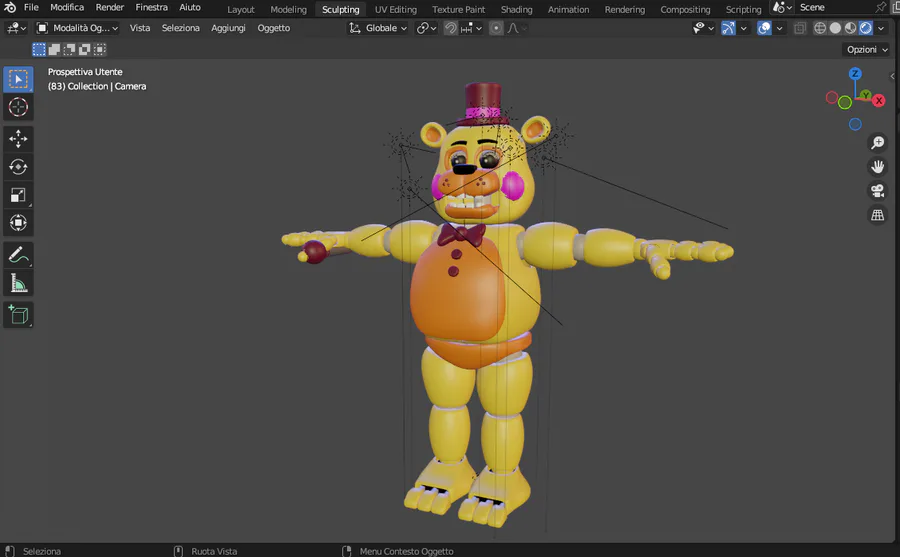Image resolution: width=900 pixels, height=557 pixels.
Task: Click the blue Z axis gizmo
Action: [855, 74]
